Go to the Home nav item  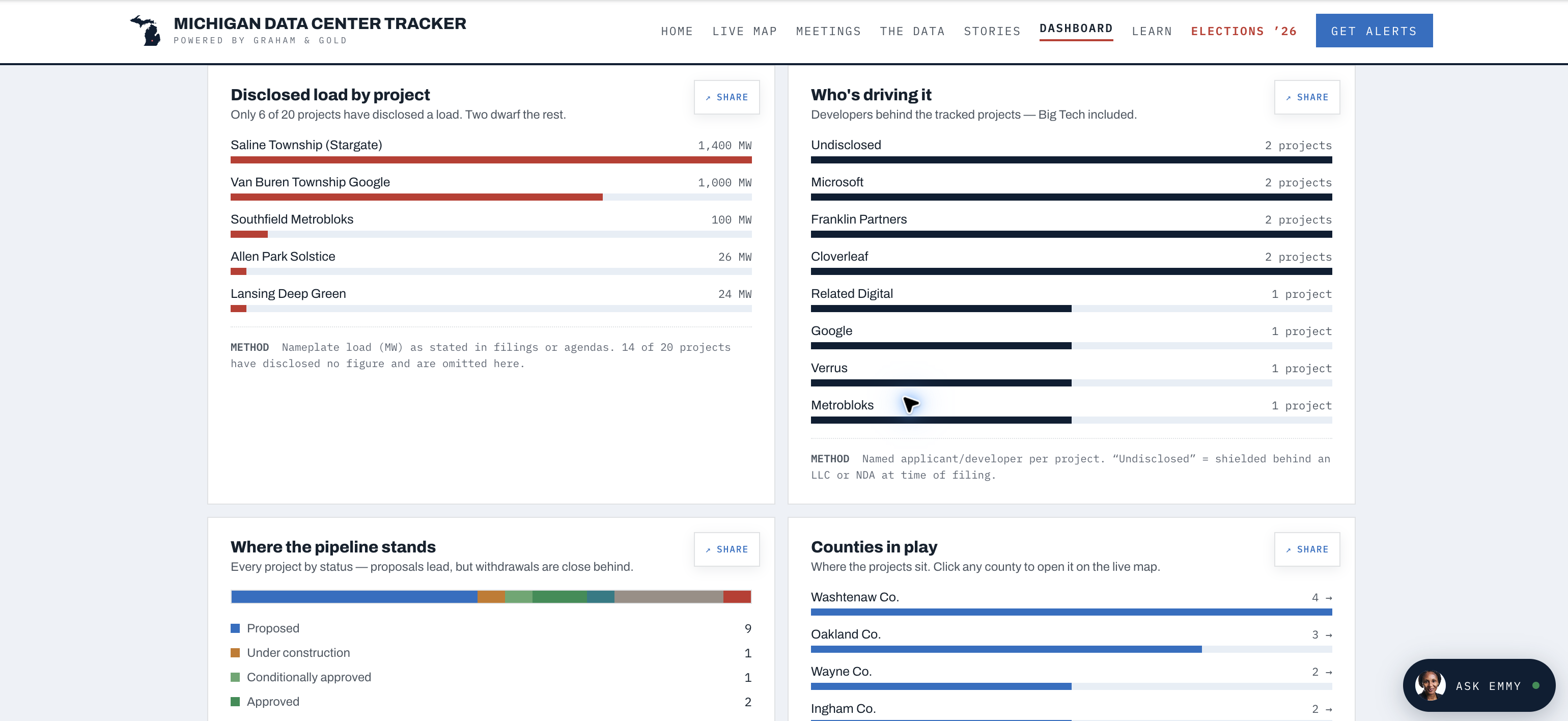pos(677,31)
